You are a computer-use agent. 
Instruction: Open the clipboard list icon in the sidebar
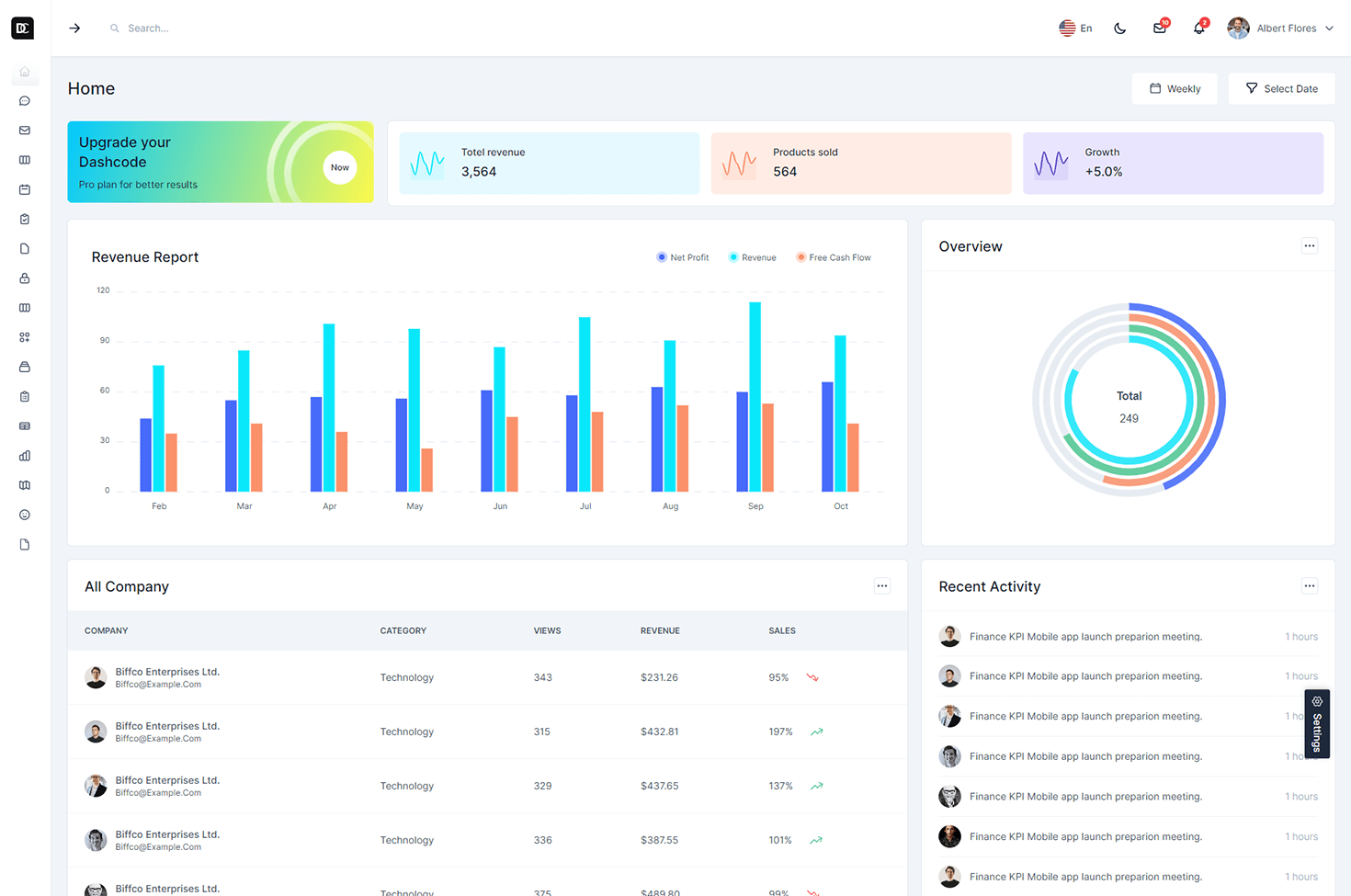click(25, 396)
